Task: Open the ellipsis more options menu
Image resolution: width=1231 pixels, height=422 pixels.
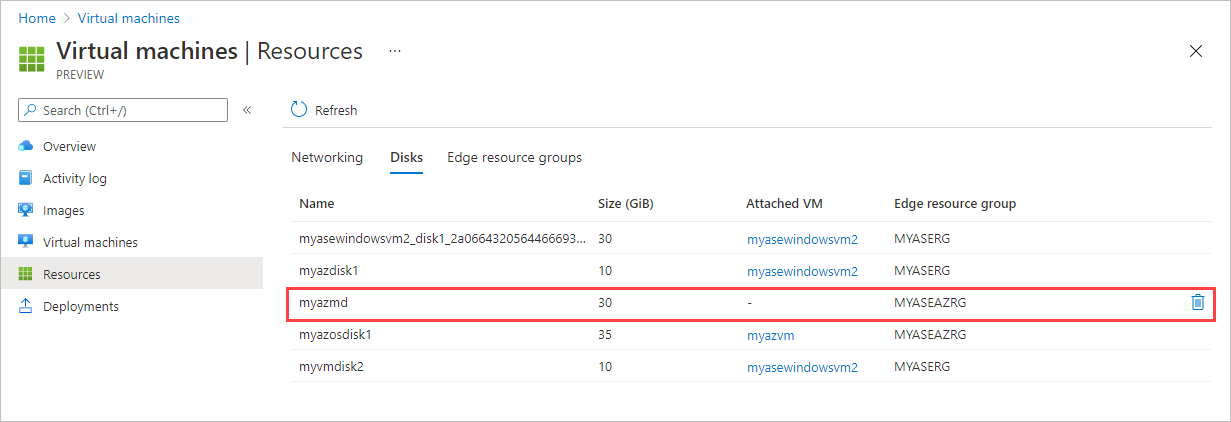Action: tap(395, 51)
